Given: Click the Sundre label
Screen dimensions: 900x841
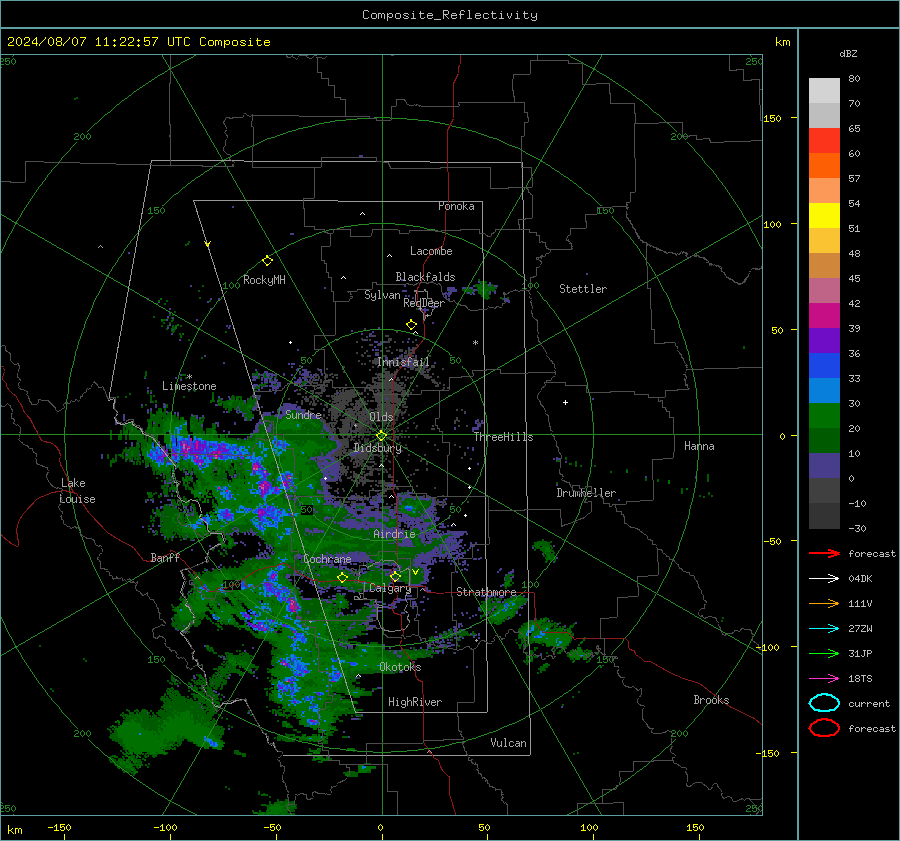Looking at the screenshot, I should click(x=303, y=415).
